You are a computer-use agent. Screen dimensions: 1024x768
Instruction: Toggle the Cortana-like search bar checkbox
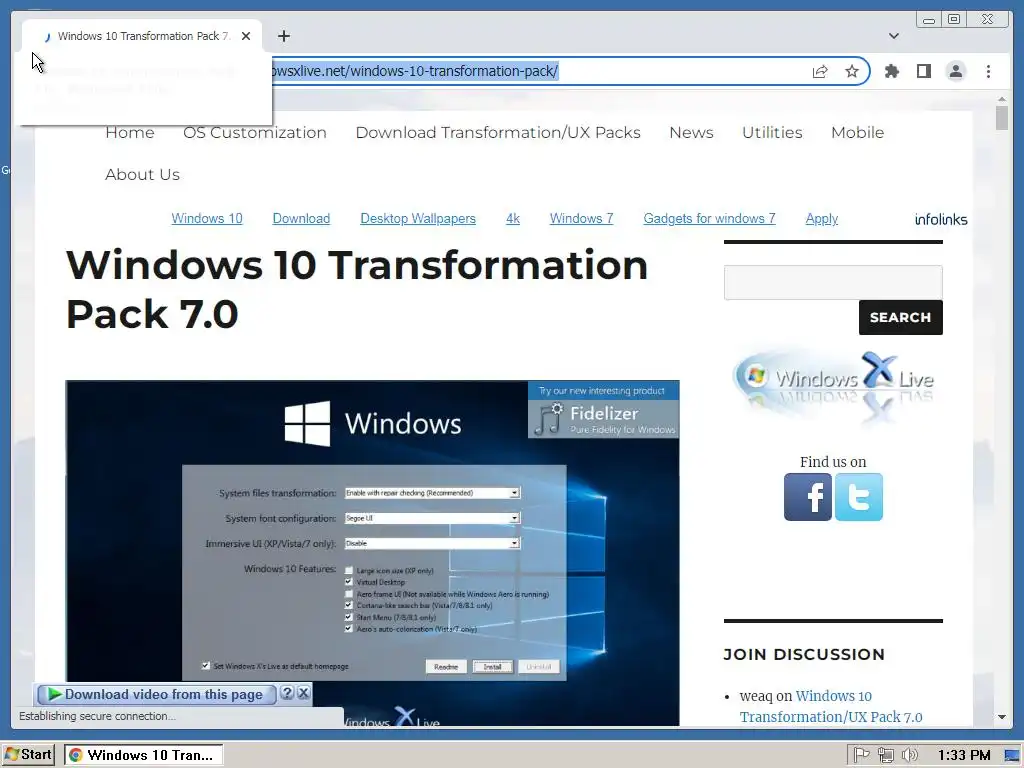349,605
